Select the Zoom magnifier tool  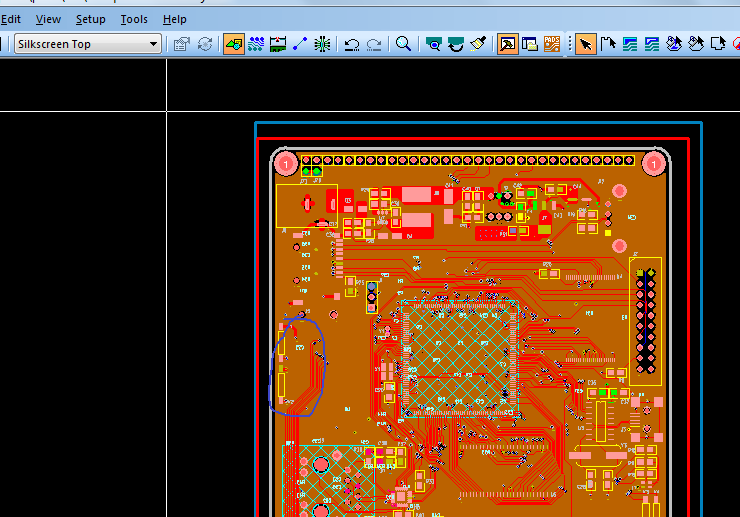[404, 44]
